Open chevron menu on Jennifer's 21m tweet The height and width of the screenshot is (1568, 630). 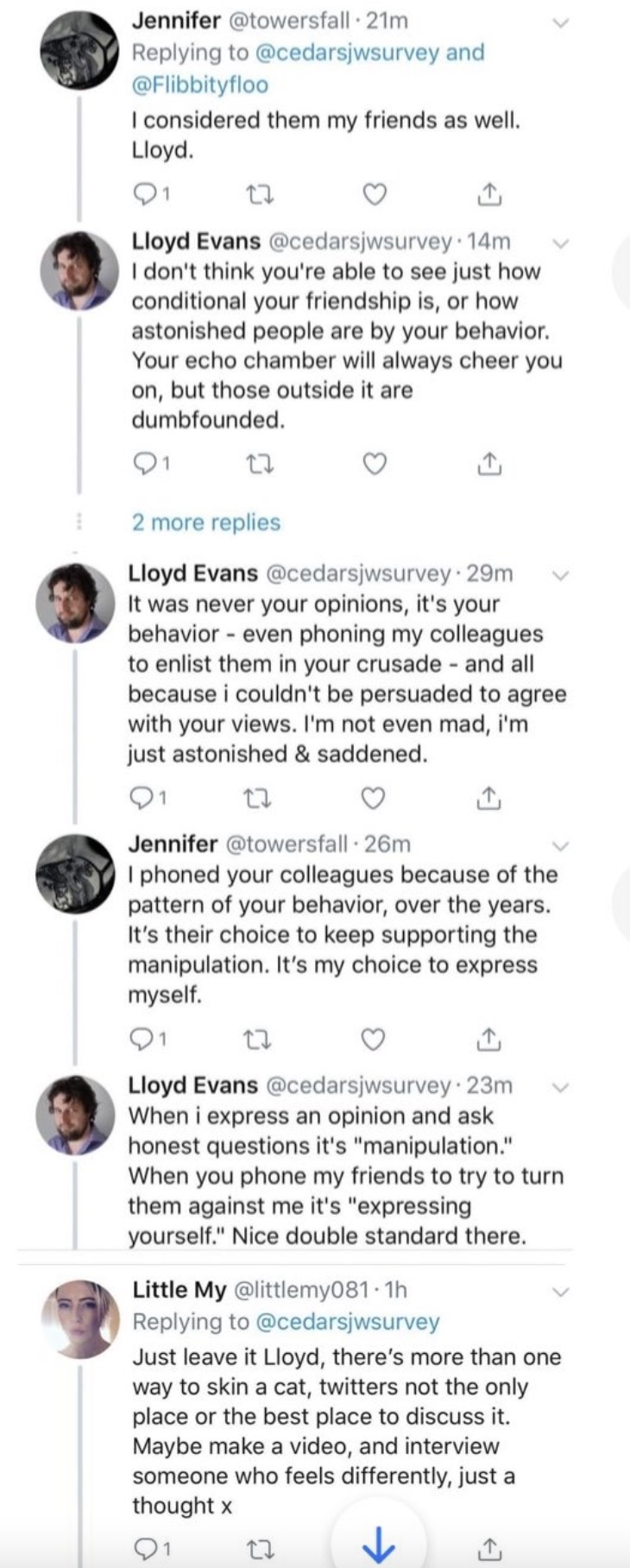[x=561, y=23]
